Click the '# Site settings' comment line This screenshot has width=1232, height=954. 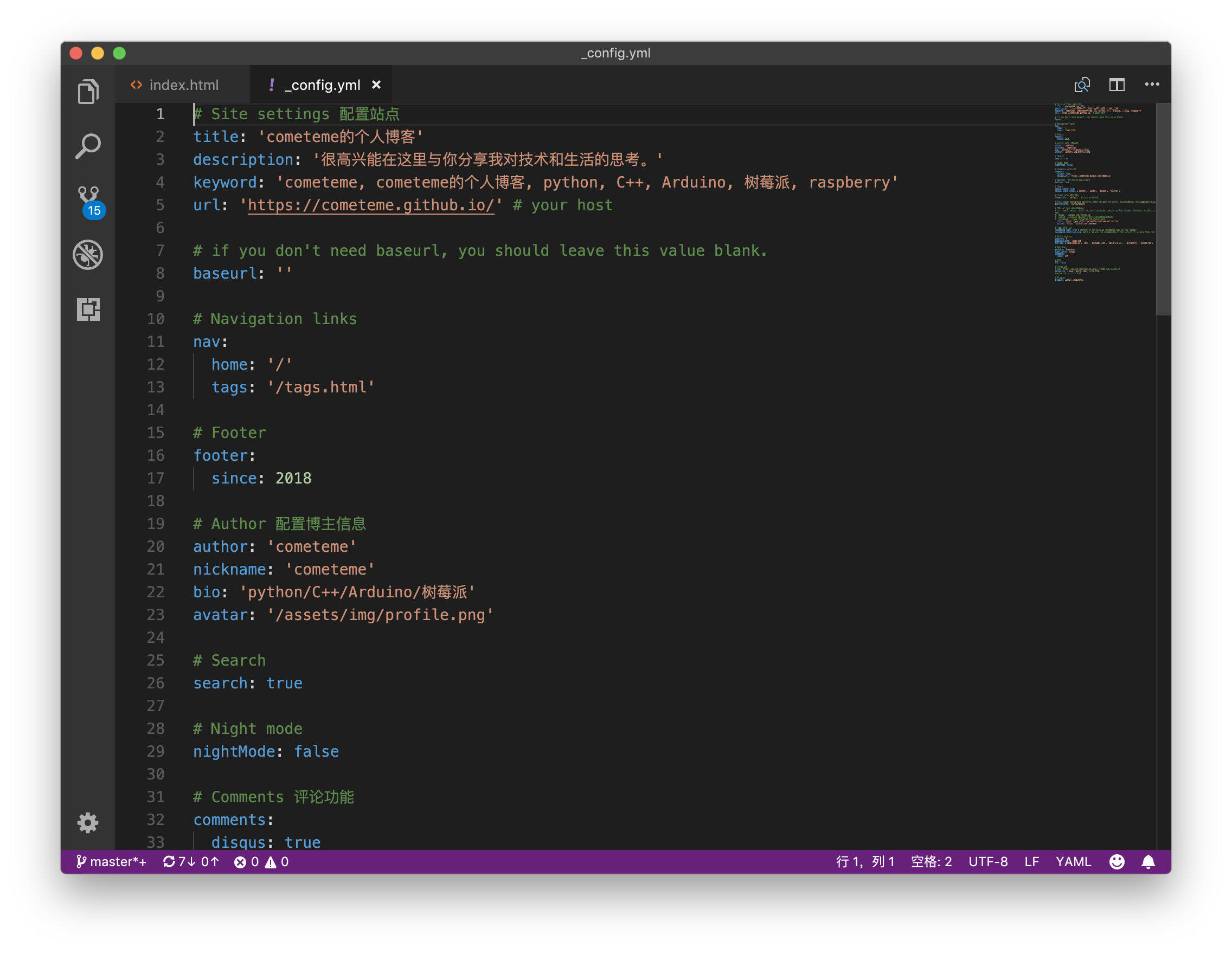point(296,114)
